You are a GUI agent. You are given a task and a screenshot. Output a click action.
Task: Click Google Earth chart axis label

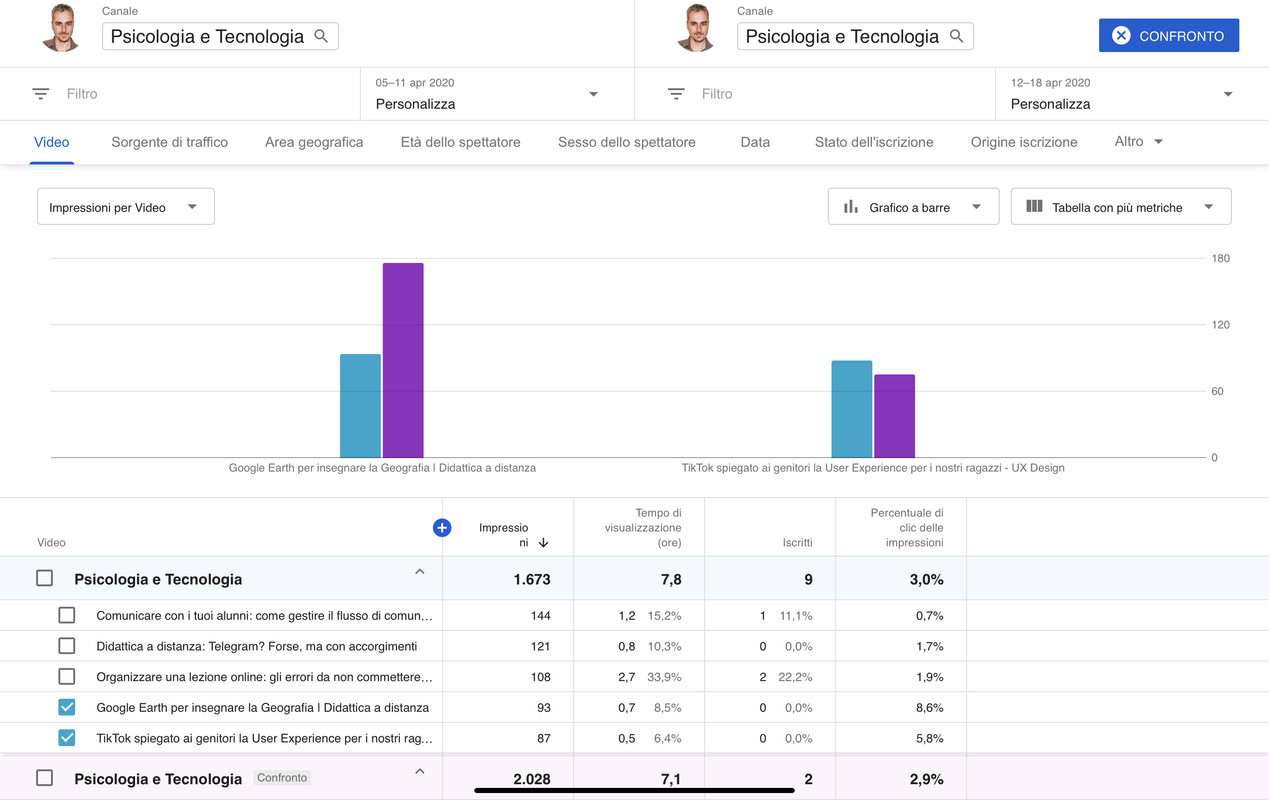382,468
